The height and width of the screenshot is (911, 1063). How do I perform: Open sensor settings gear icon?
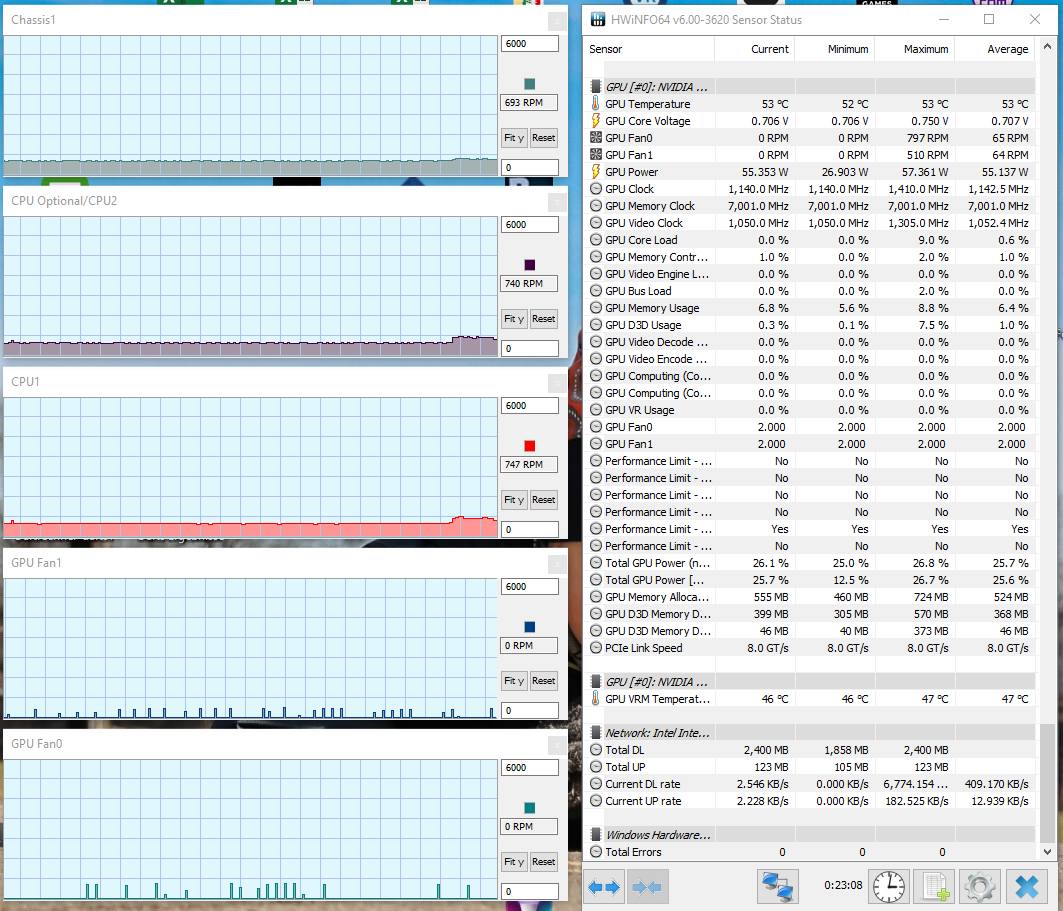980,887
